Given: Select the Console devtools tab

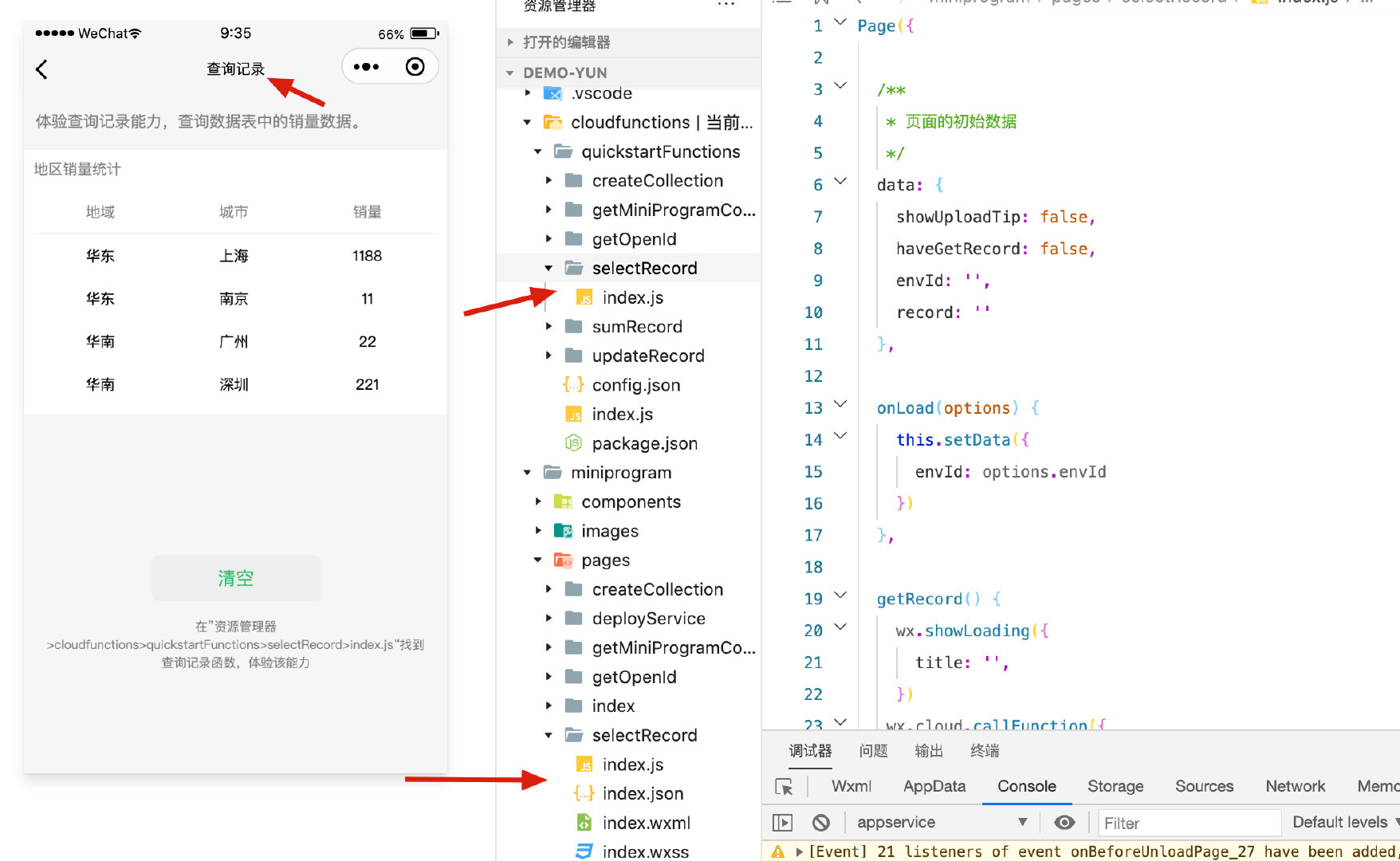Looking at the screenshot, I should tap(1027, 786).
